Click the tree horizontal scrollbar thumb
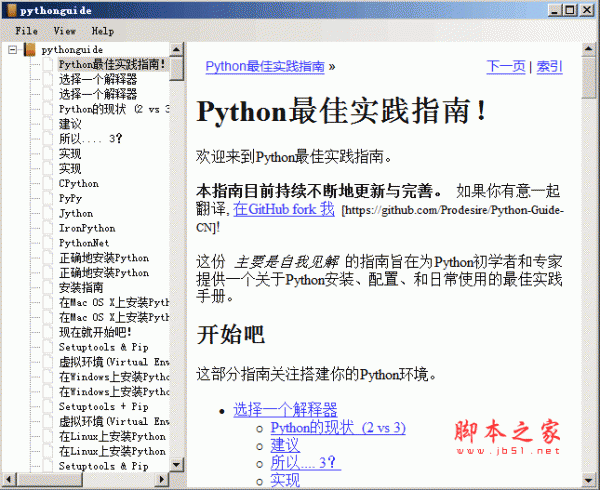The image size is (600, 490). point(49,479)
